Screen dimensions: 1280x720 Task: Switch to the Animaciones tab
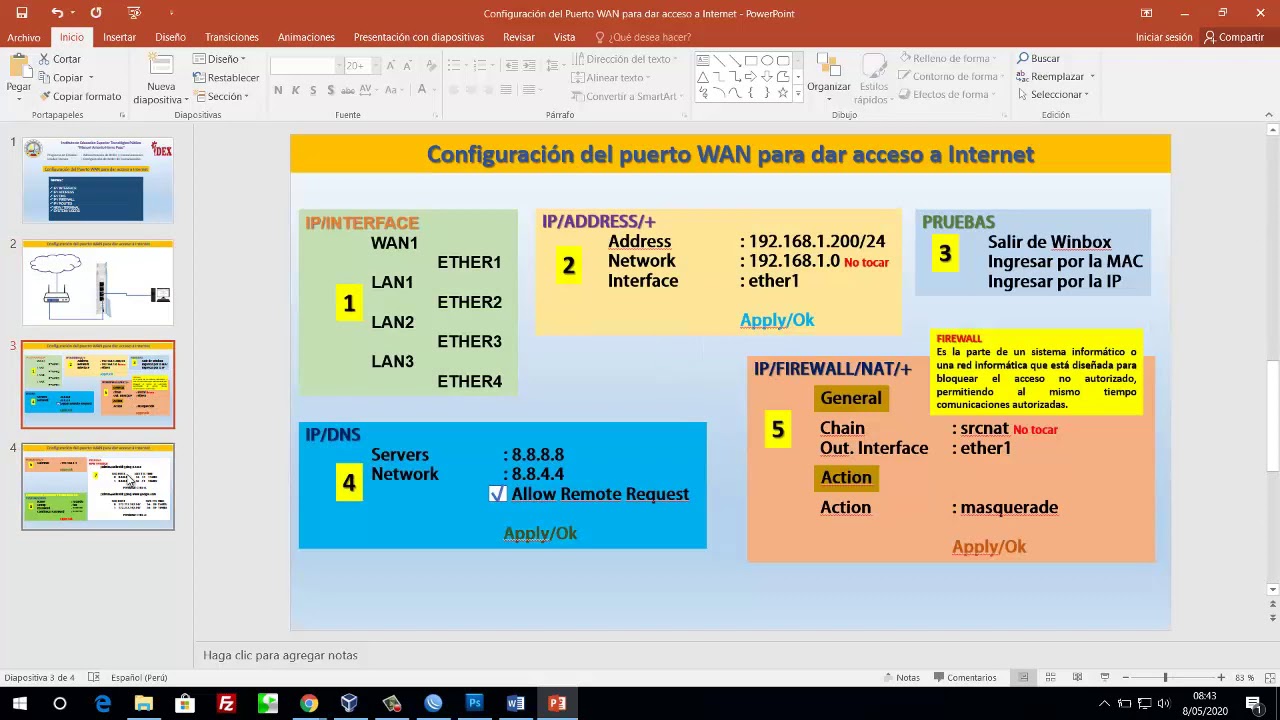pyautogui.click(x=306, y=37)
